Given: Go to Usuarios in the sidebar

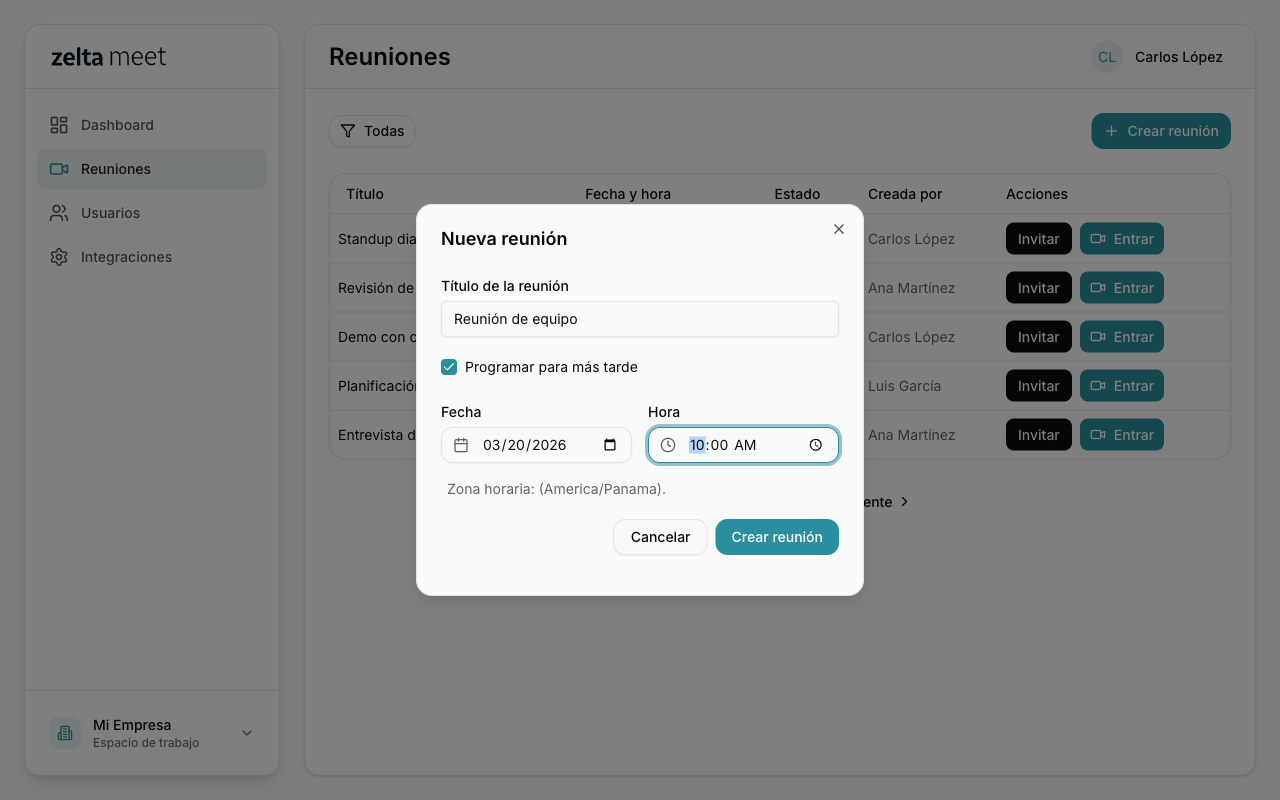Looking at the screenshot, I should (110, 213).
